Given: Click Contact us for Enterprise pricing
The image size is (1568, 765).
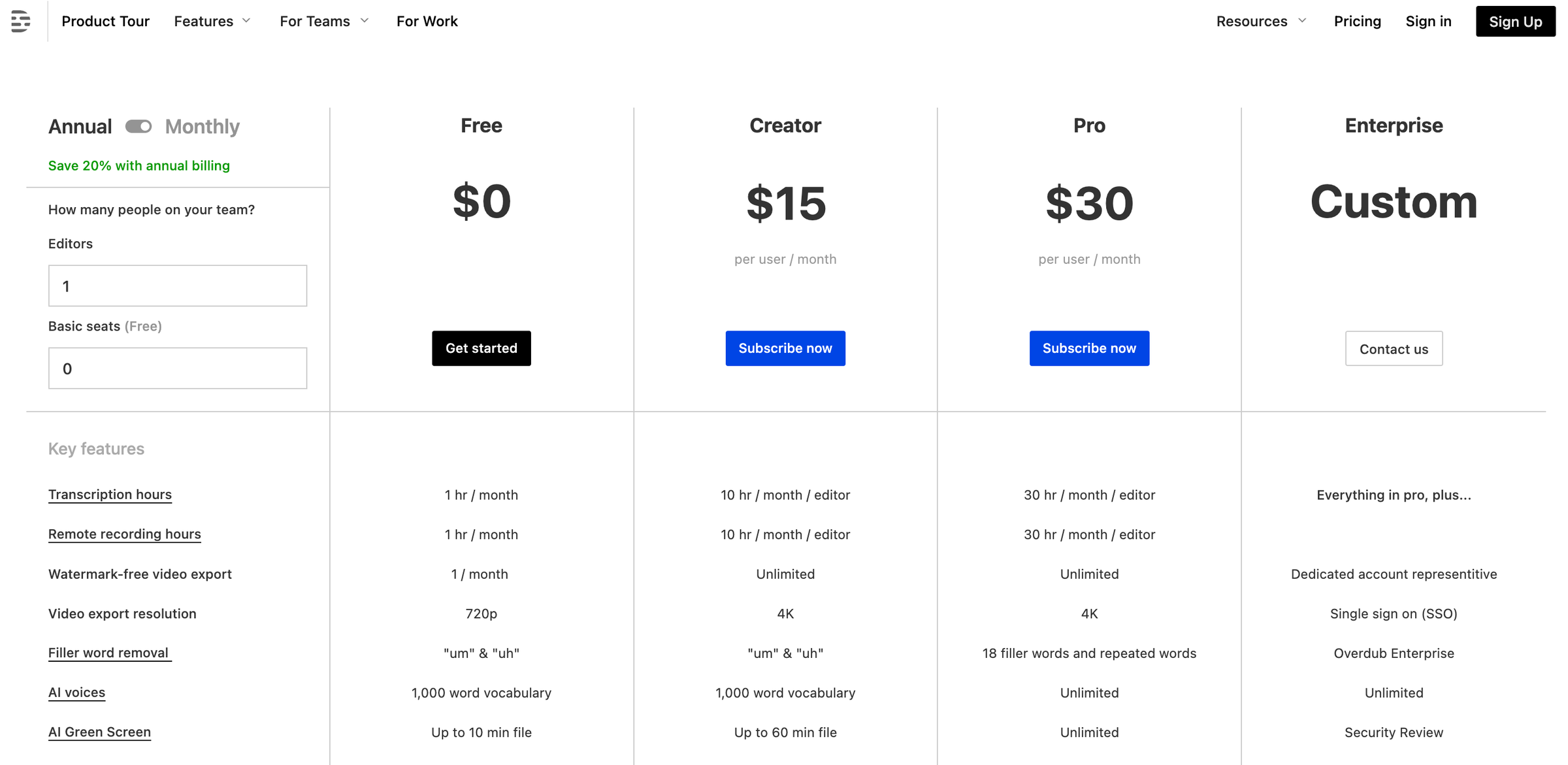Looking at the screenshot, I should click(1394, 348).
